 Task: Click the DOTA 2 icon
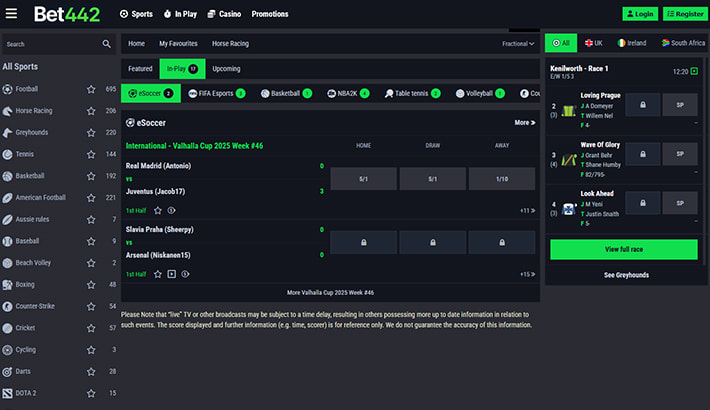click(7, 393)
